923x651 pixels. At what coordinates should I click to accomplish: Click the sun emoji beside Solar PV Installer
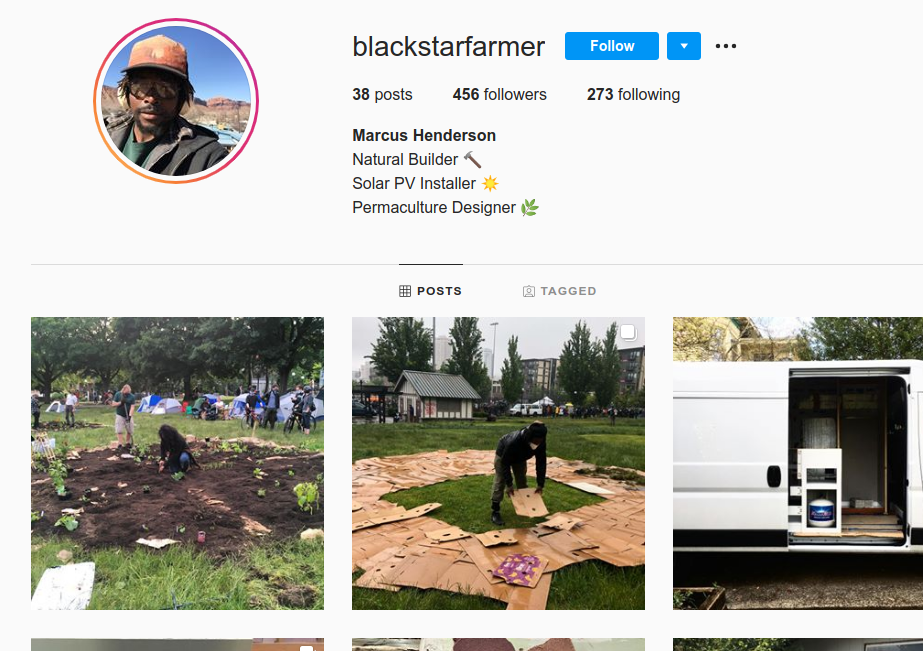490,184
